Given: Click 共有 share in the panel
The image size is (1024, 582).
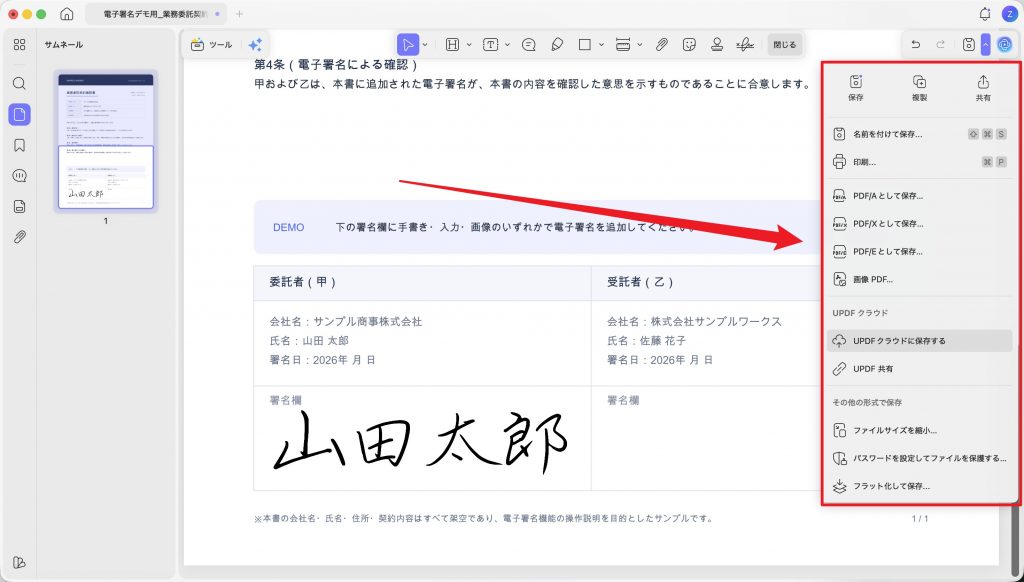Looking at the screenshot, I should point(983,88).
